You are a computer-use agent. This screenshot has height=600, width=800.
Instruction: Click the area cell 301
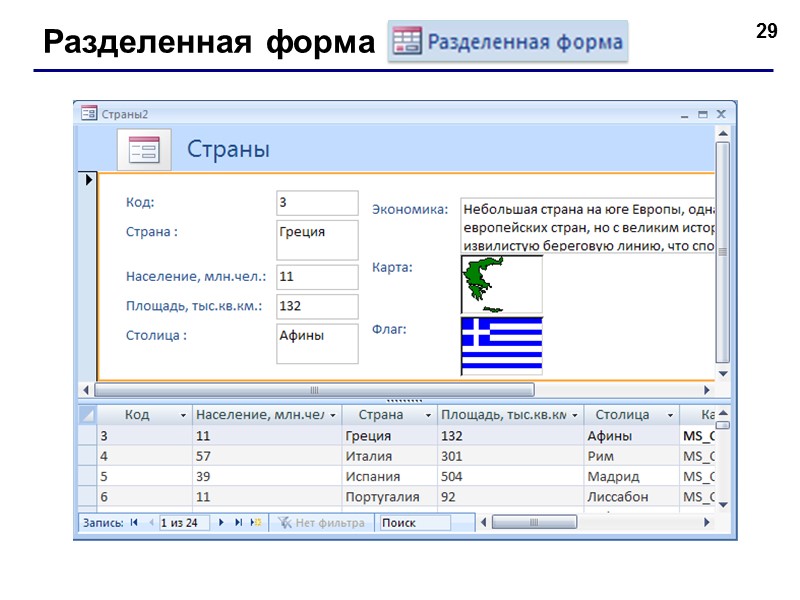tap(510, 456)
